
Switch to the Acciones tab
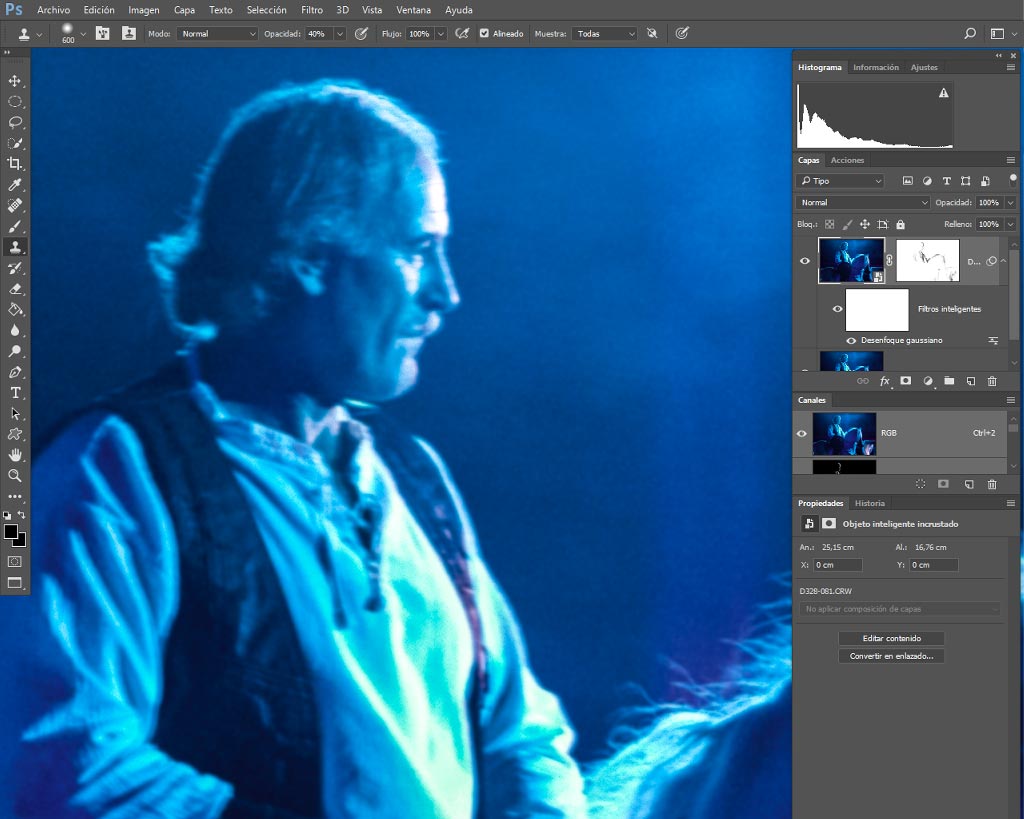pyautogui.click(x=847, y=160)
